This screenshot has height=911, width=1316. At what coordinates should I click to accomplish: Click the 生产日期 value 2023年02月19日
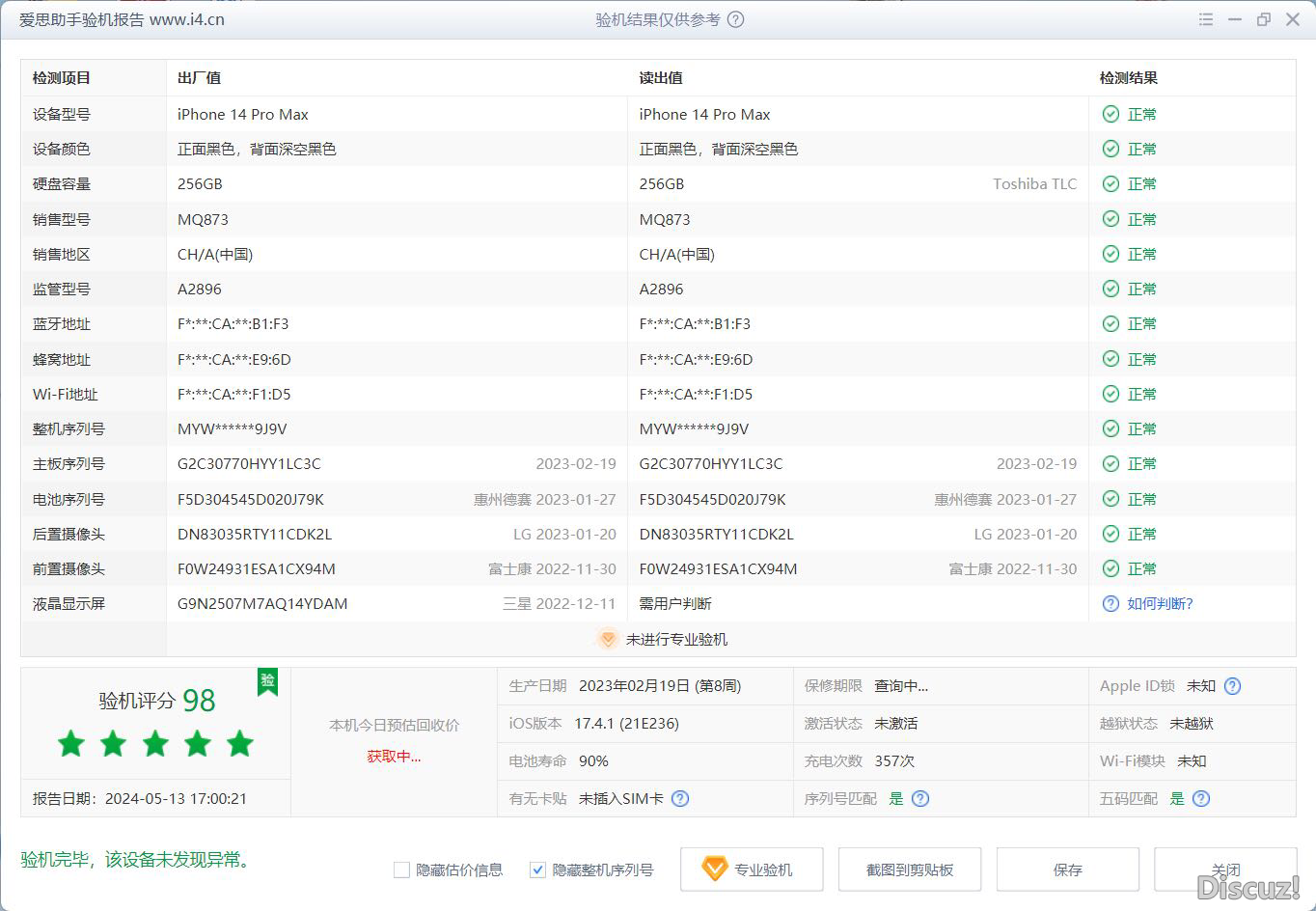click(x=660, y=686)
